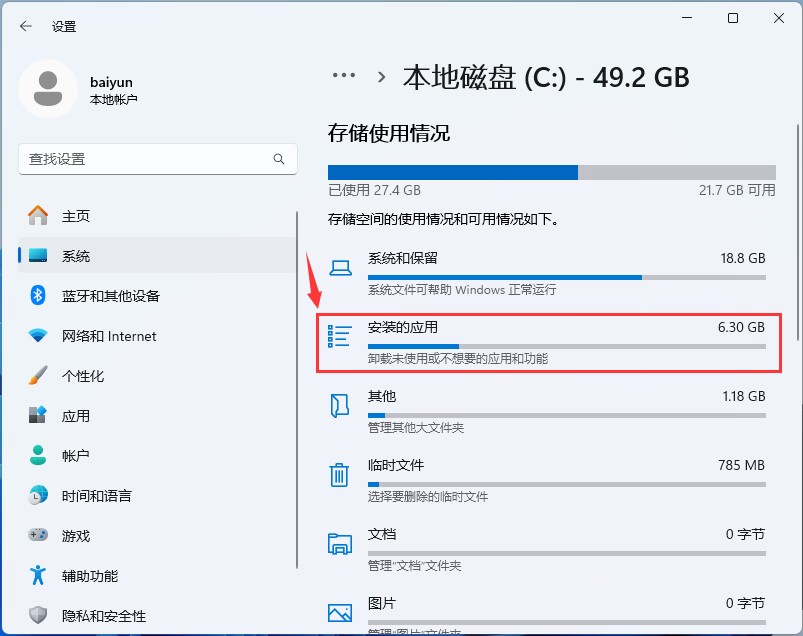803x636 pixels.
Task: Open 时间和语言 settings
Action: coord(157,495)
